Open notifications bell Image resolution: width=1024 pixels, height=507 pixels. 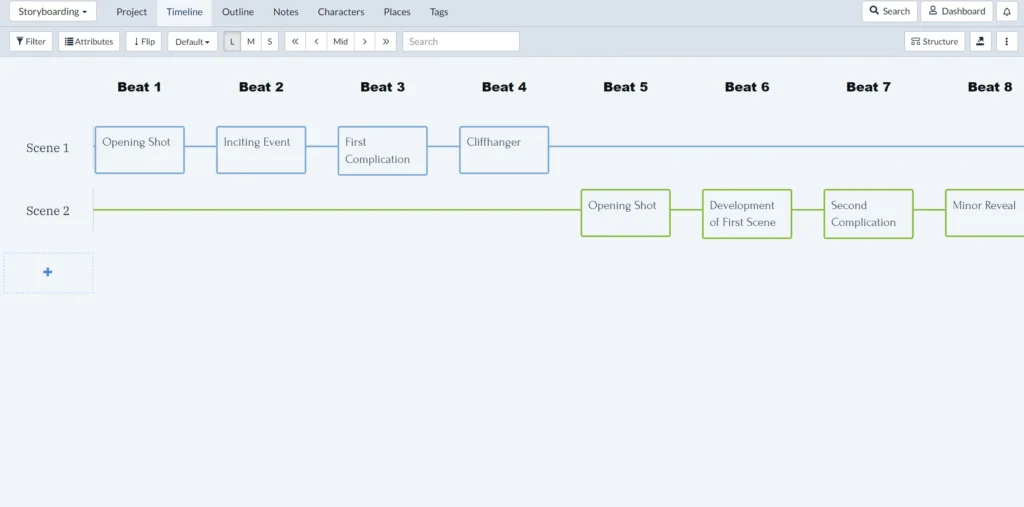[1006, 11]
